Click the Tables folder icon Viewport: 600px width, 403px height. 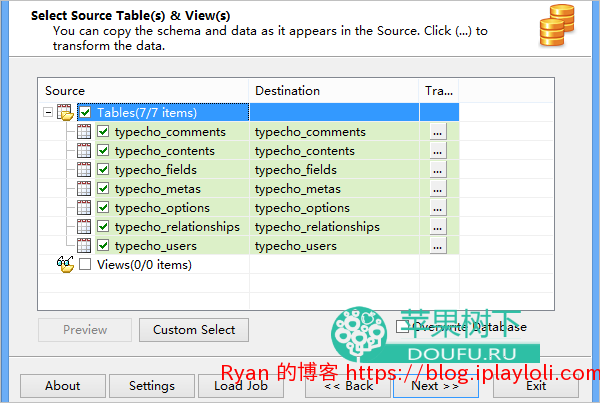coord(65,112)
